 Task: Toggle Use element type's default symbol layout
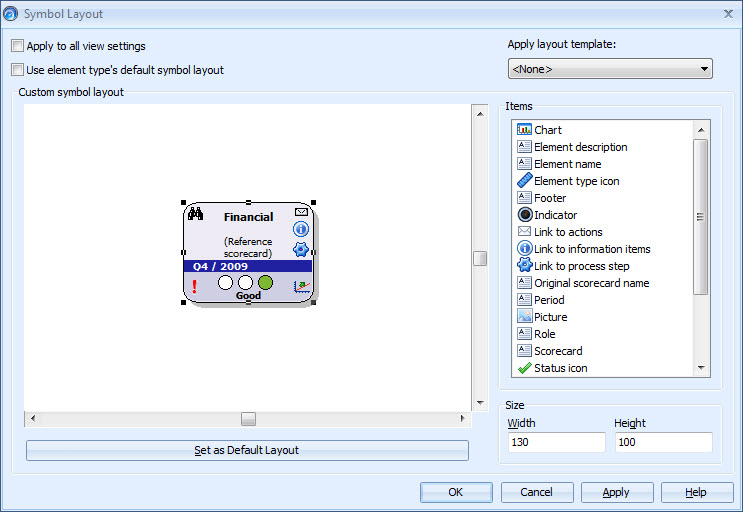18,70
